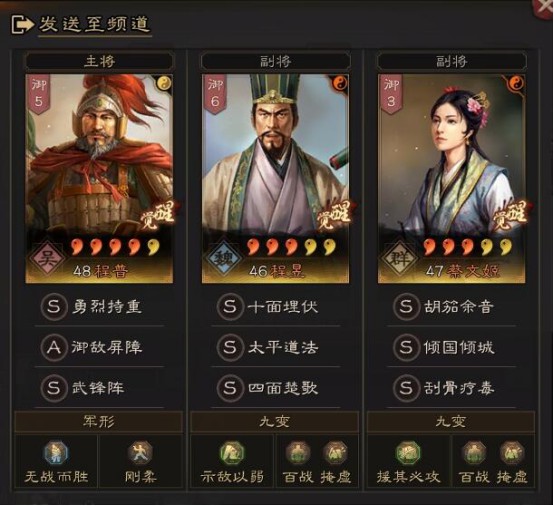Click the 发送至频道 share arrow icon
The height and width of the screenshot is (506, 554).
(x=22, y=25)
